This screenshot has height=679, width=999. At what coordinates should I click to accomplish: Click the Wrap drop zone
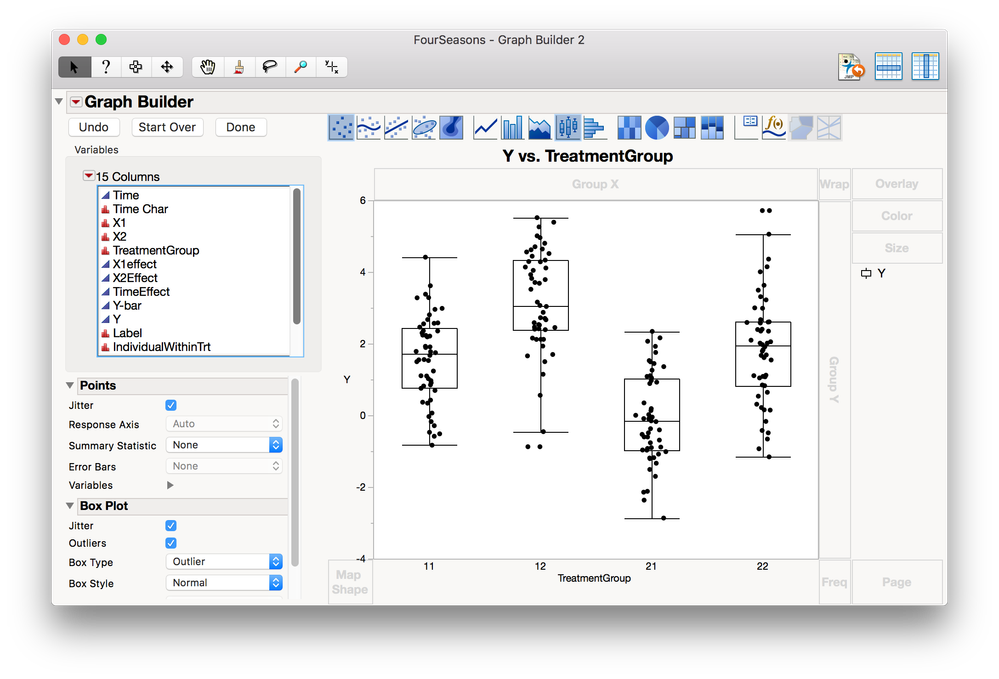[x=834, y=184]
